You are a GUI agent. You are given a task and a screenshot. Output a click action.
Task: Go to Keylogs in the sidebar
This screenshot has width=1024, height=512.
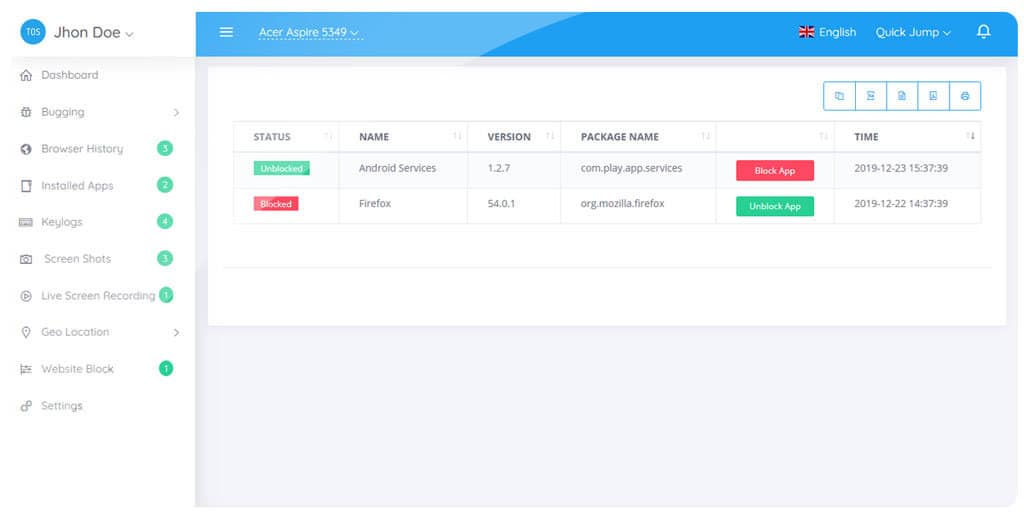click(61, 222)
